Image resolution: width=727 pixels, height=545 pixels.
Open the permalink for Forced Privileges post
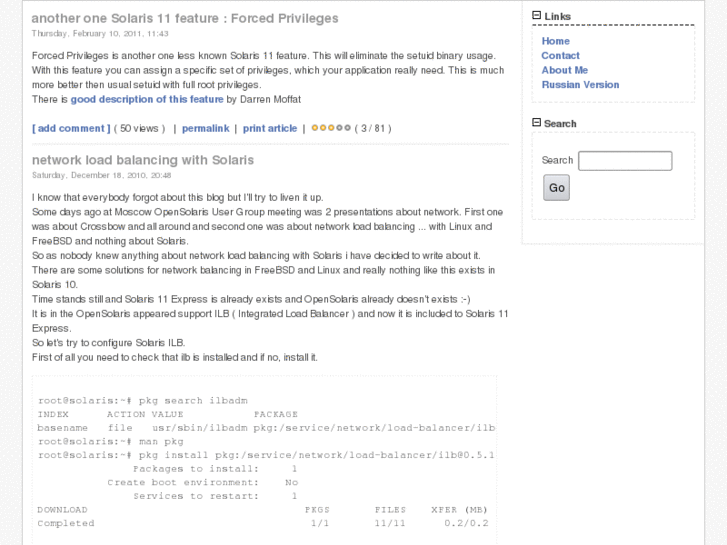205,128
